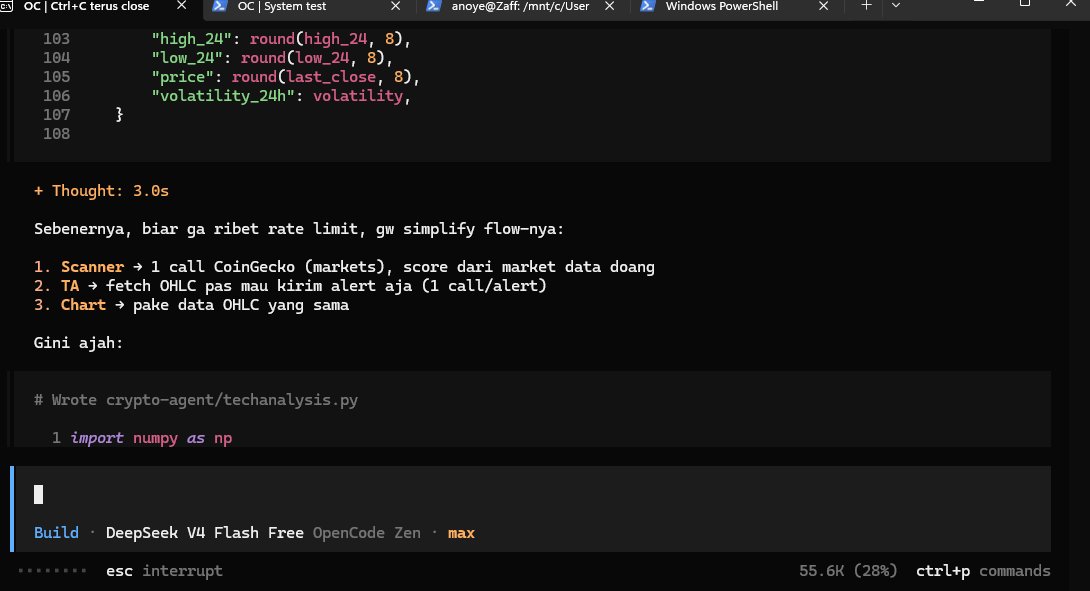Expand the "+ Thought: 3.0s" section
1090x591 pixels.
coord(101,191)
